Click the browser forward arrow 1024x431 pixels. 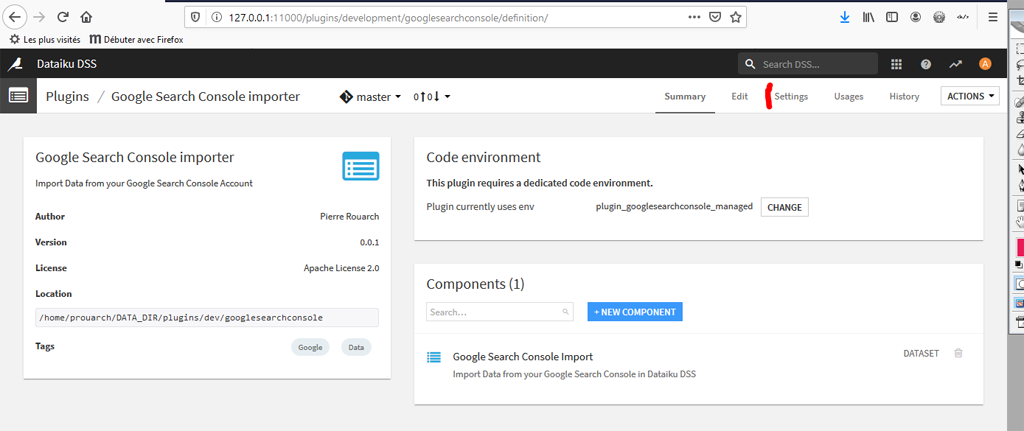coord(40,18)
